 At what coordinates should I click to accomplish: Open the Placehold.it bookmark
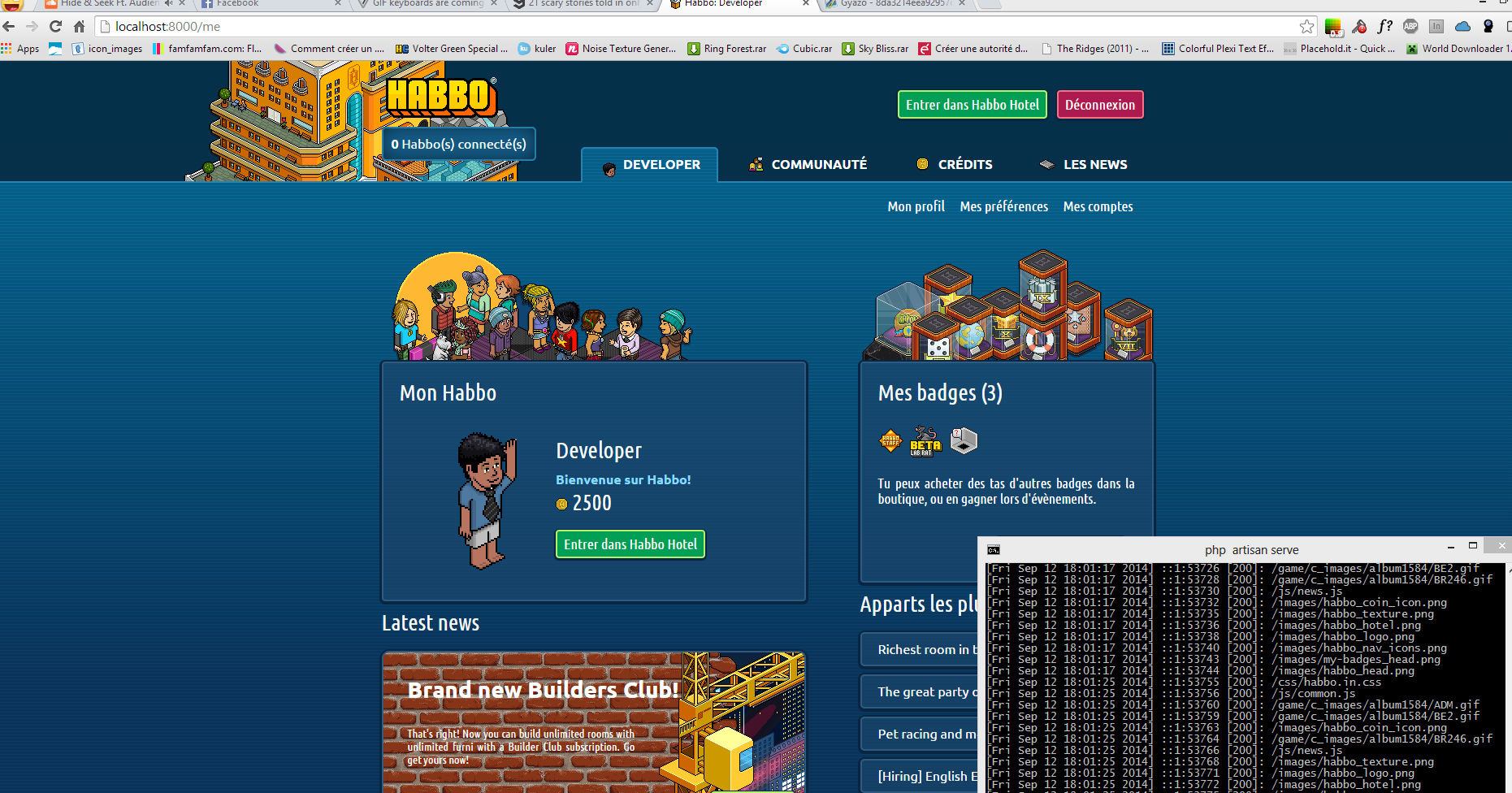[1340, 49]
